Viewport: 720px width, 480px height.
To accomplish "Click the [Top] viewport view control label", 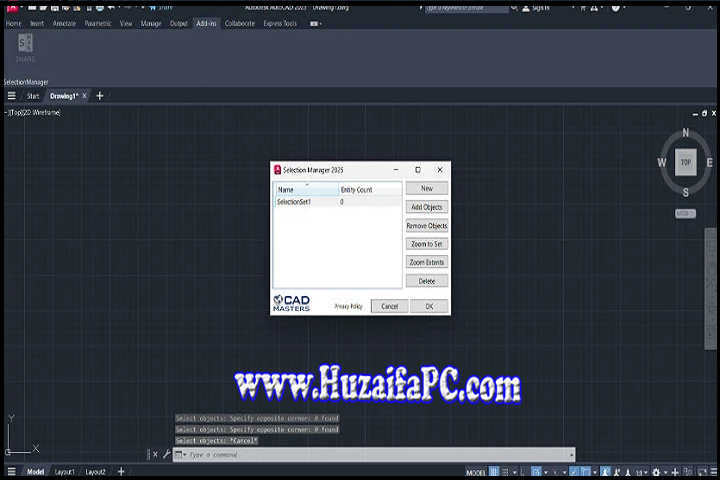I will coord(16,113).
